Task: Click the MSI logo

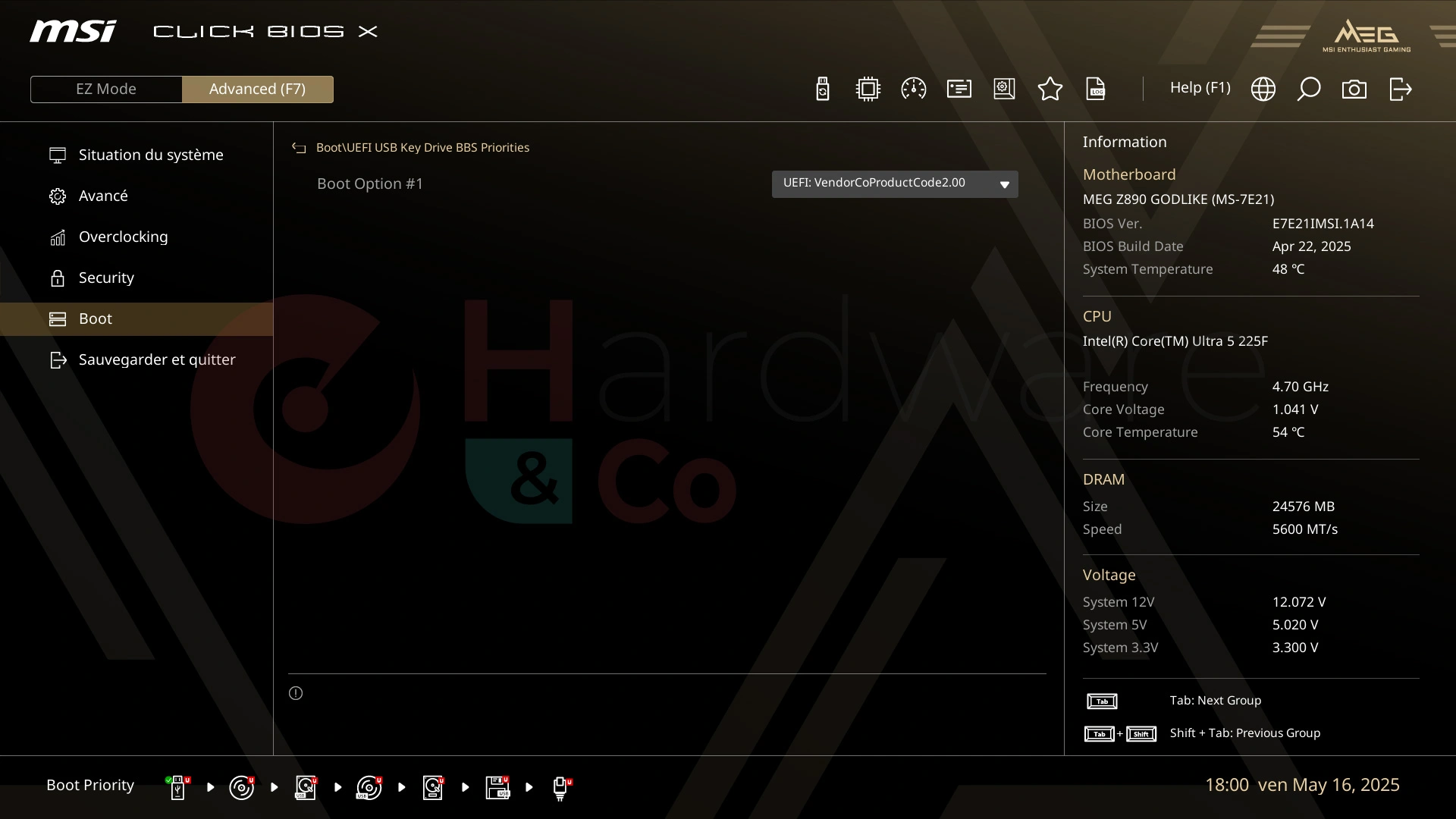Action: 73,31
